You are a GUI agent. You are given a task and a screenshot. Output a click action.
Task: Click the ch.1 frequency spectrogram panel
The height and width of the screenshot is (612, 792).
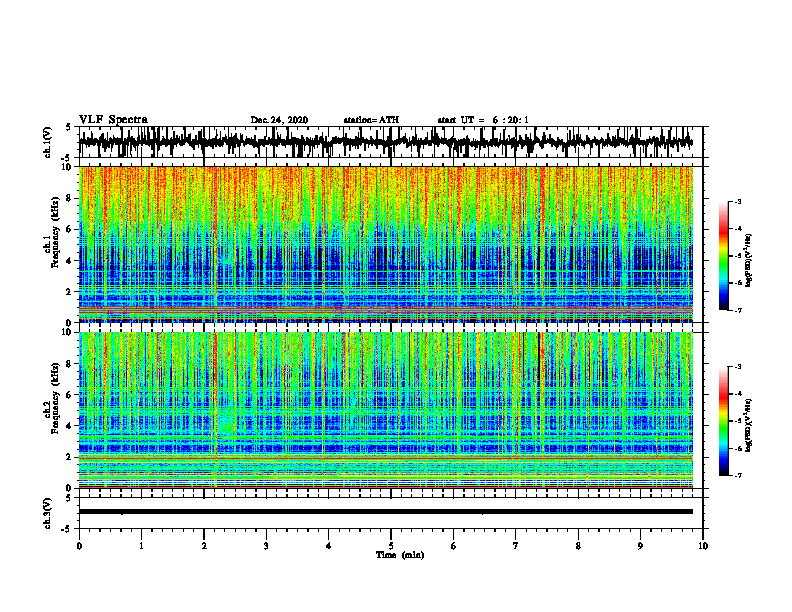click(385, 244)
